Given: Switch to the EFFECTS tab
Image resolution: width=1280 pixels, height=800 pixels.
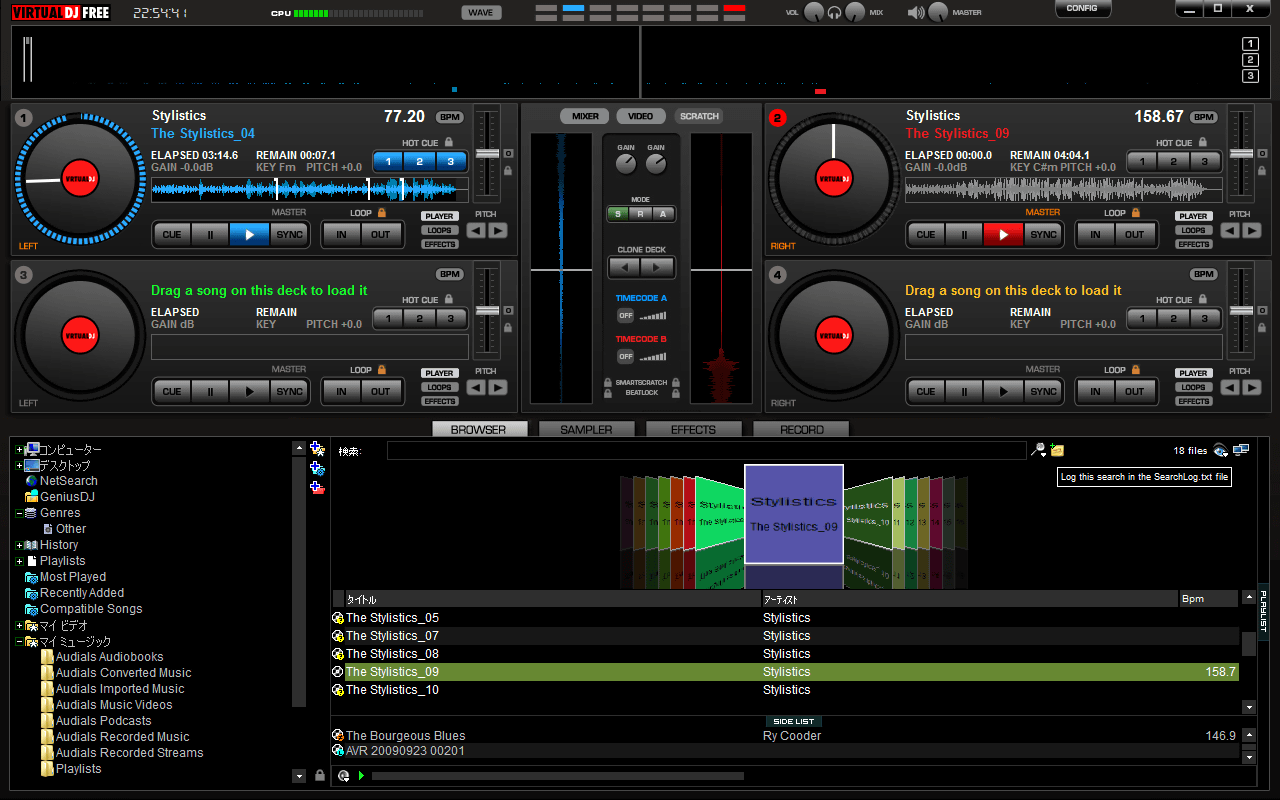Looking at the screenshot, I should point(693,429).
